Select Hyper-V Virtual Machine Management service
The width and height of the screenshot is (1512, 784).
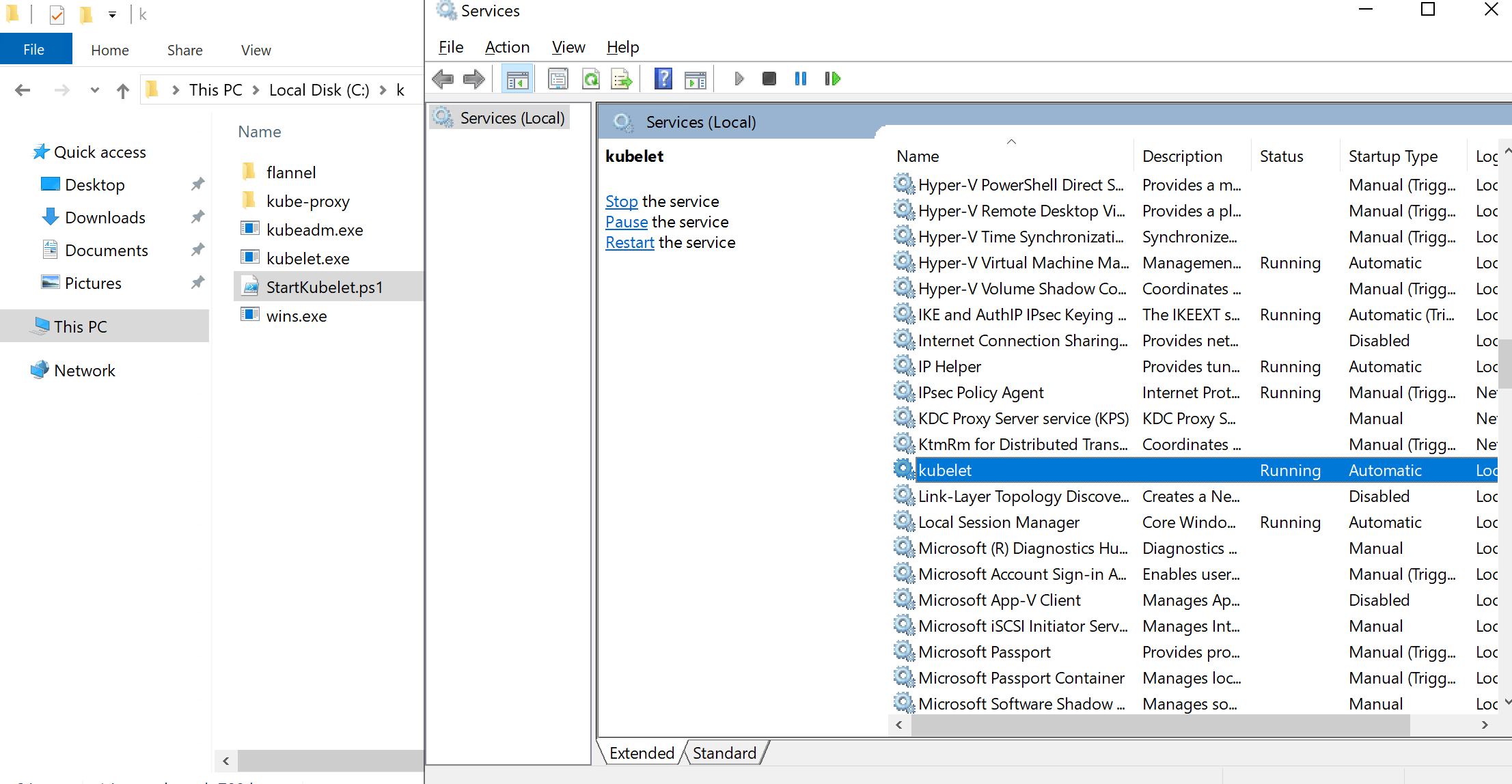click(1194, 263)
